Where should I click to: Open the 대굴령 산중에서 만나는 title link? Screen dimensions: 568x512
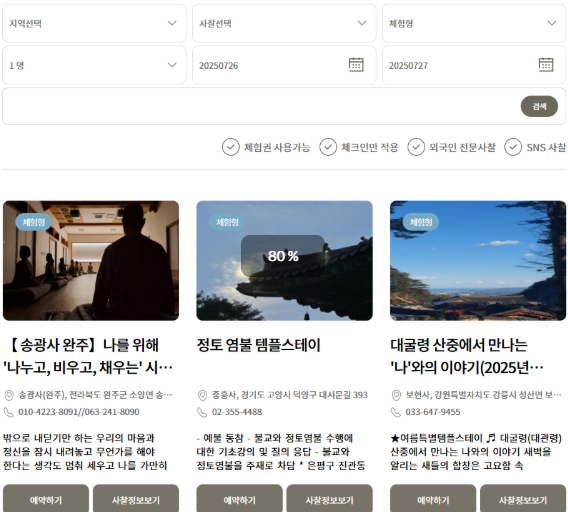click(467, 356)
